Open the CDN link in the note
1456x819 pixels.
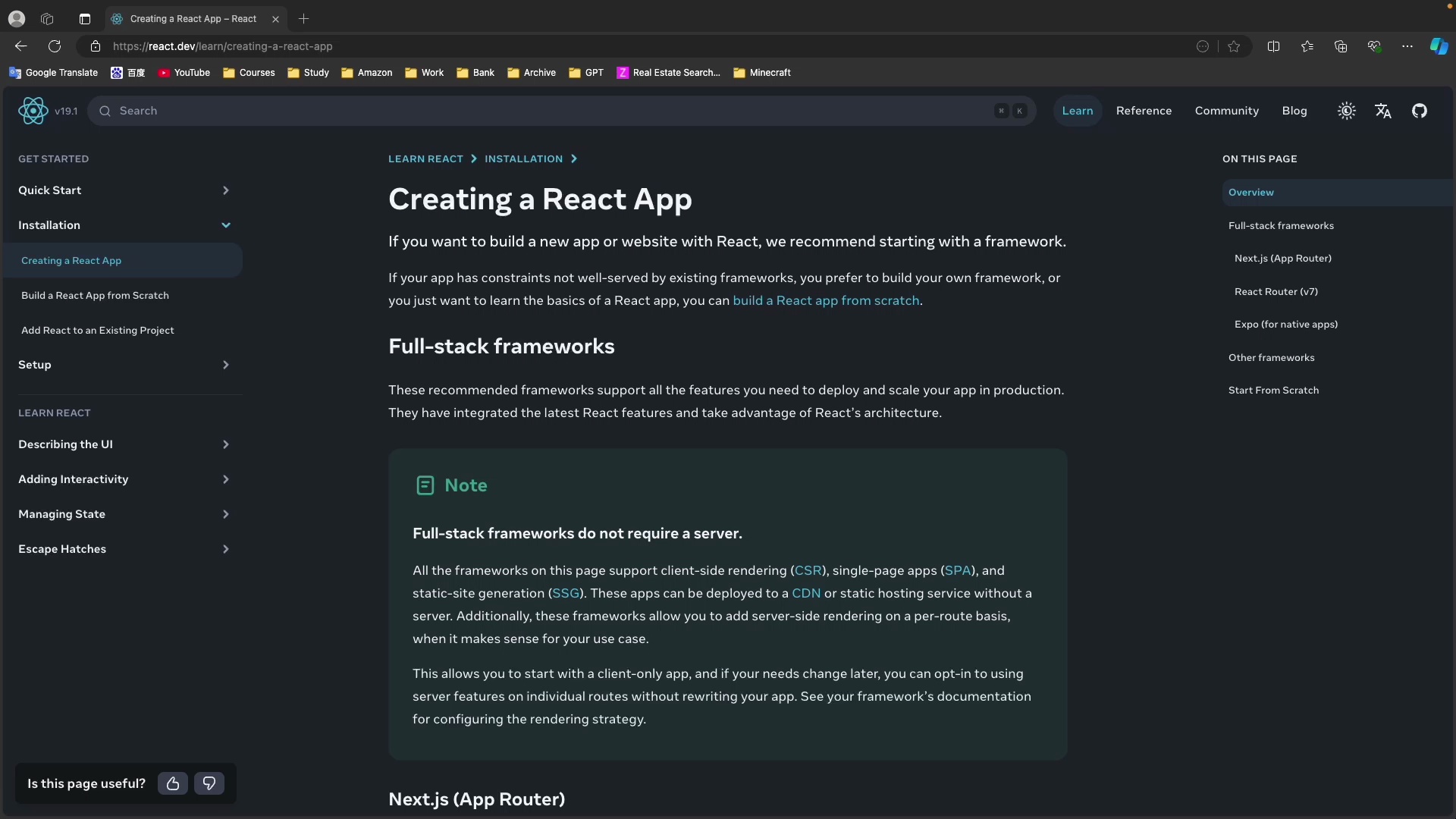(x=806, y=593)
